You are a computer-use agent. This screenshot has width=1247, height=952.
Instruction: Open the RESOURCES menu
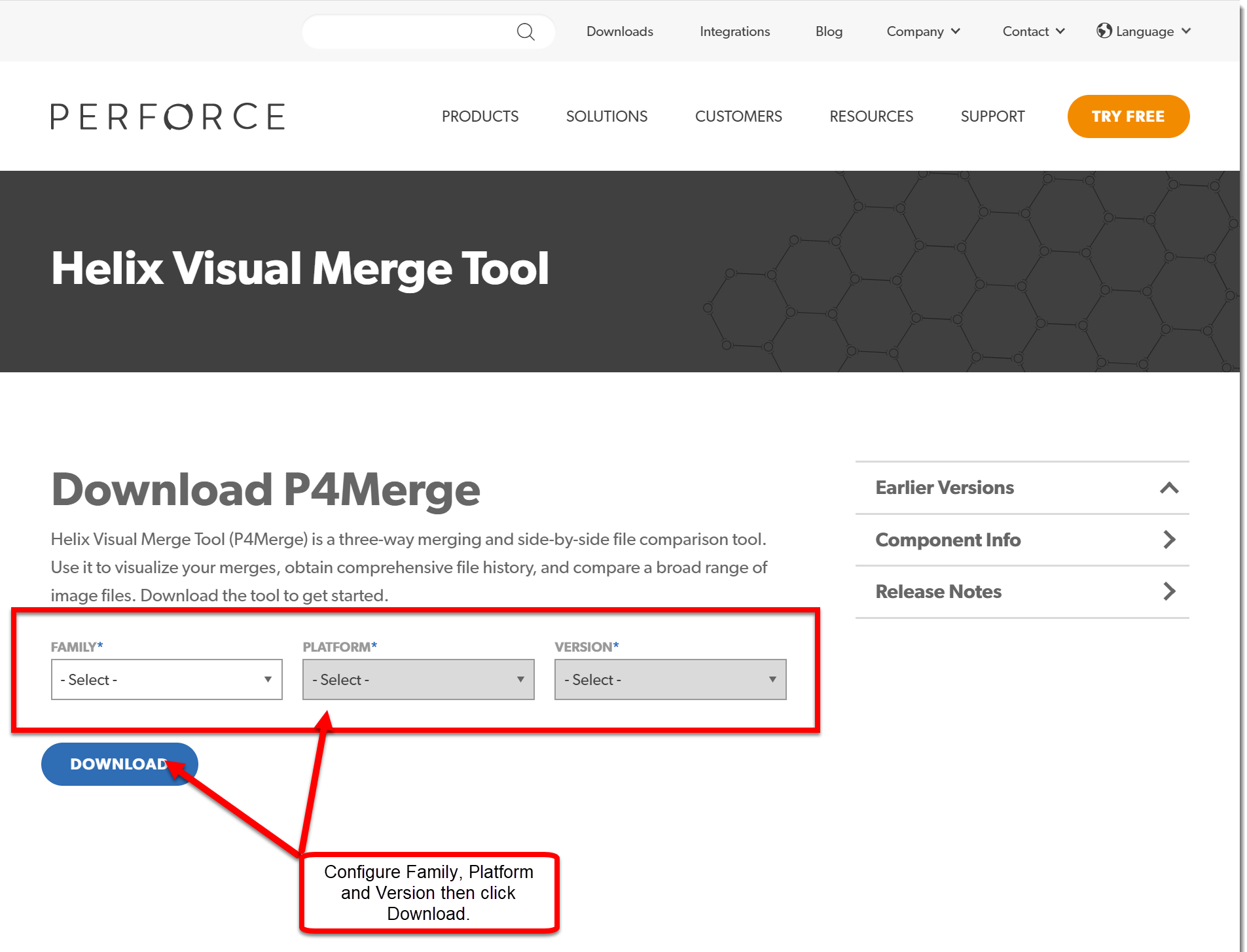point(871,116)
